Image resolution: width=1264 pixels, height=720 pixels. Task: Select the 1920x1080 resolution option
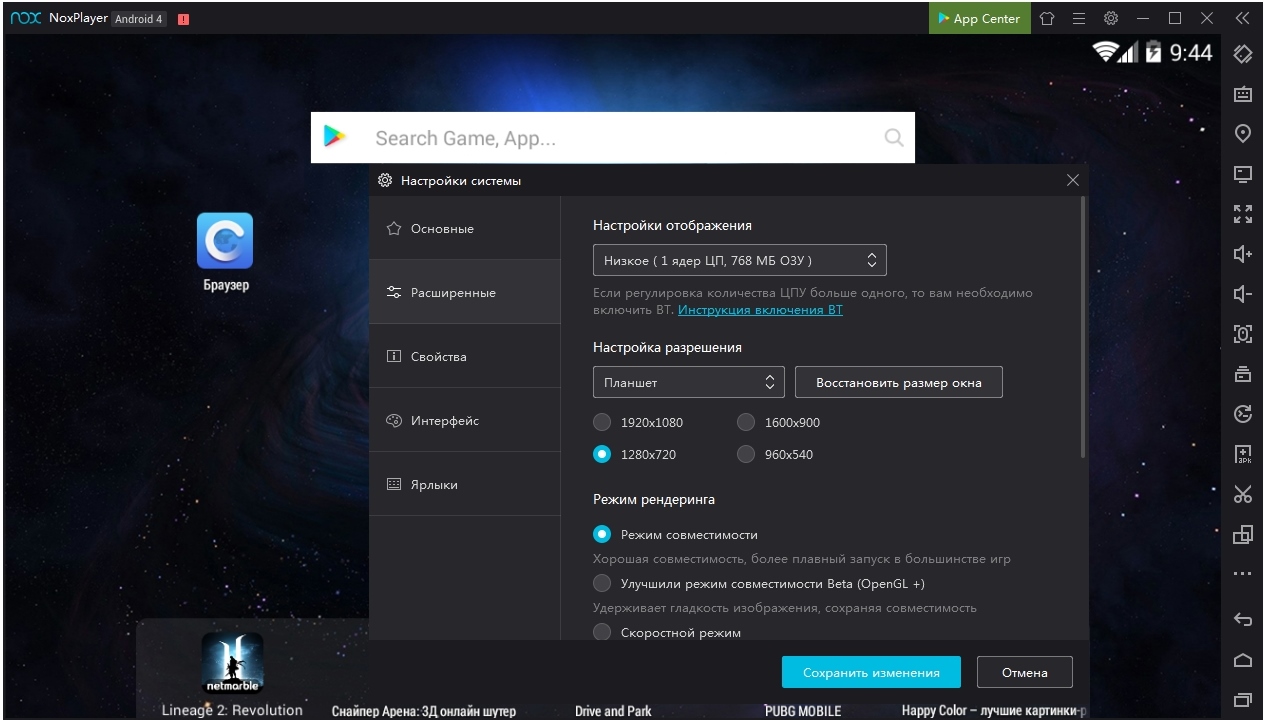click(x=602, y=422)
